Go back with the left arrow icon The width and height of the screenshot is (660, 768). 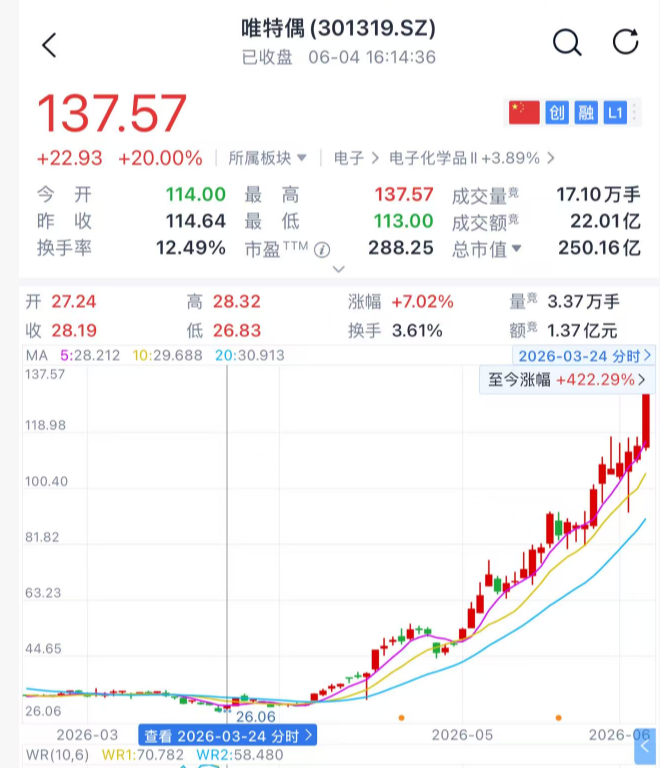[x=49, y=45]
